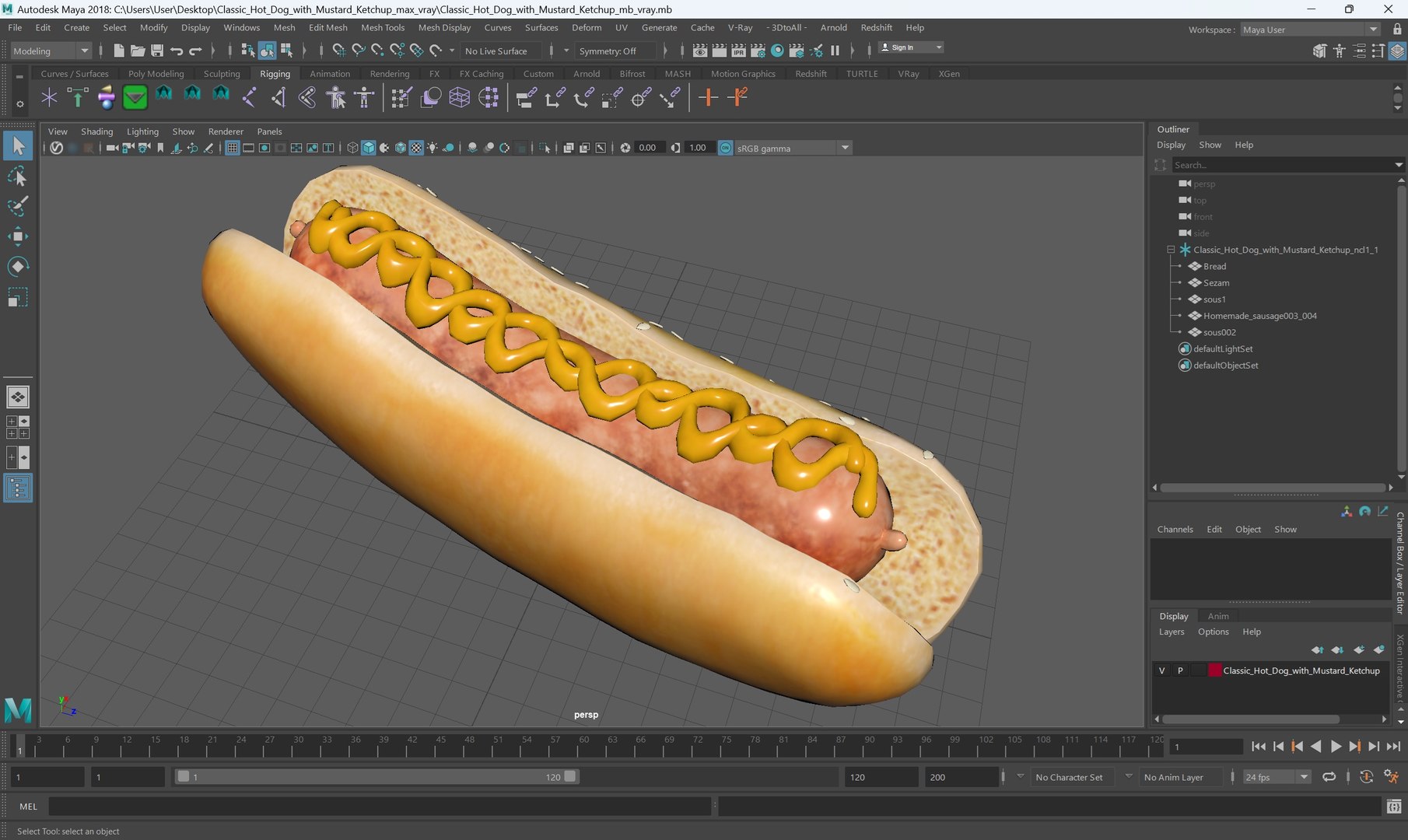
Task: Play the animation forwards
Action: pos(1336,747)
